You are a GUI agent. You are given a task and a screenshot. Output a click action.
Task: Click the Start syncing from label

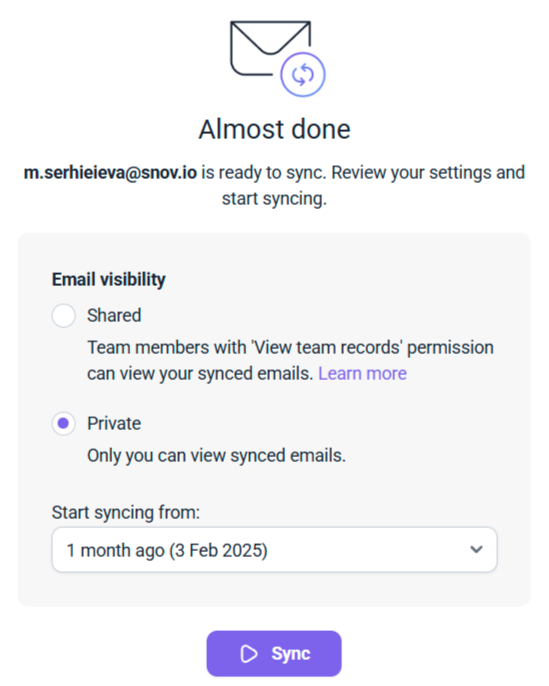pyautogui.click(x=126, y=512)
